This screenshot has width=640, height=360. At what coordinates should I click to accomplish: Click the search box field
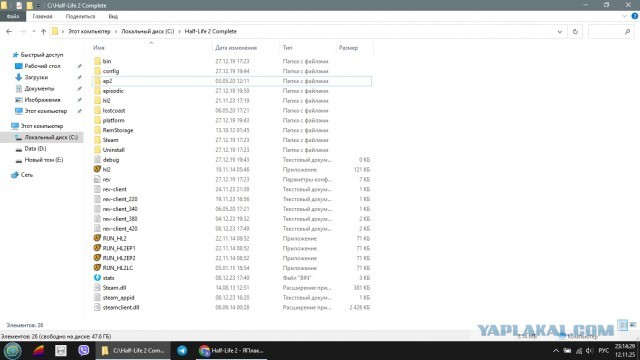pos(611,31)
